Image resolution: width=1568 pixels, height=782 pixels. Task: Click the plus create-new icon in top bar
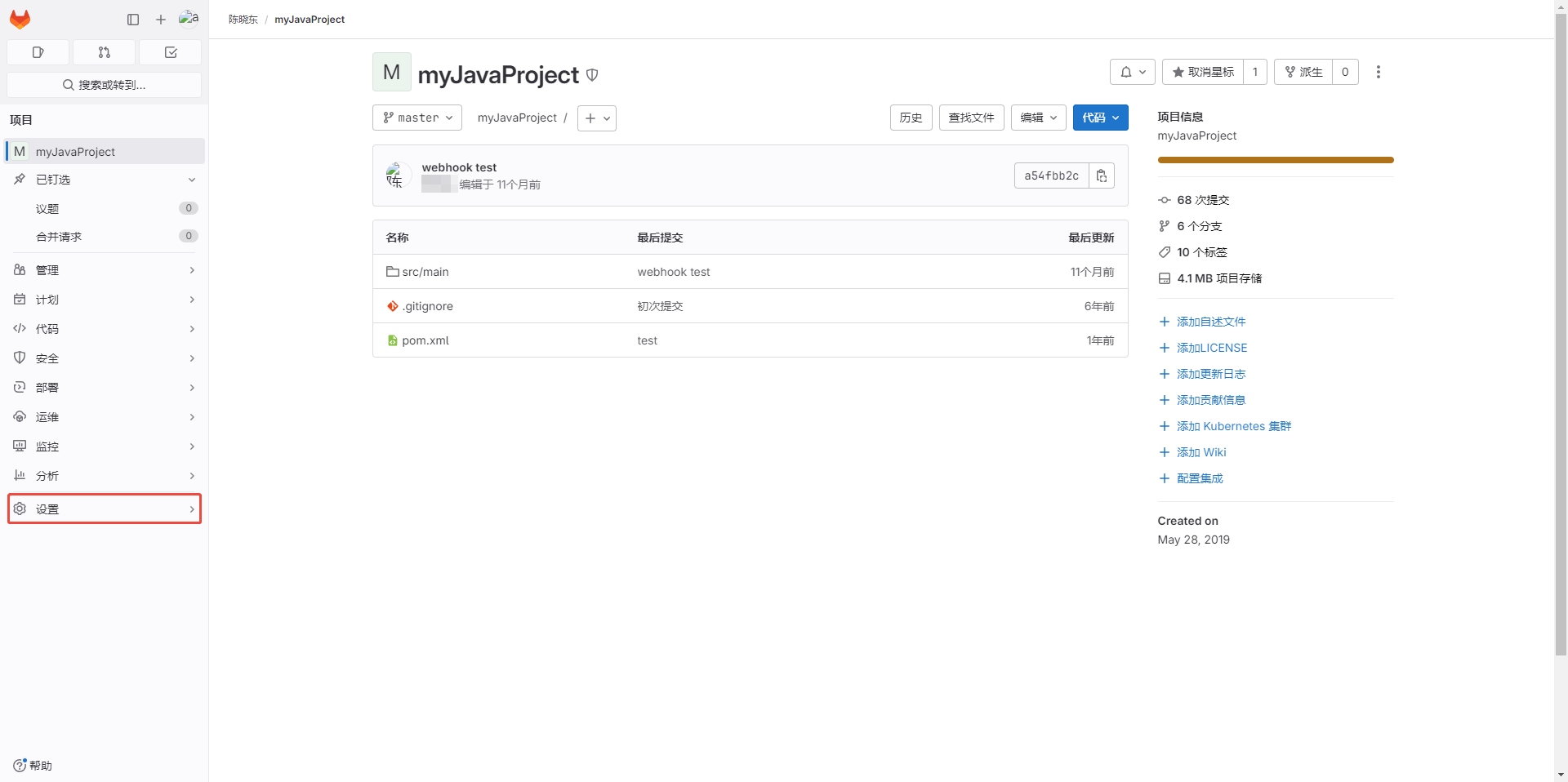pyautogui.click(x=161, y=20)
